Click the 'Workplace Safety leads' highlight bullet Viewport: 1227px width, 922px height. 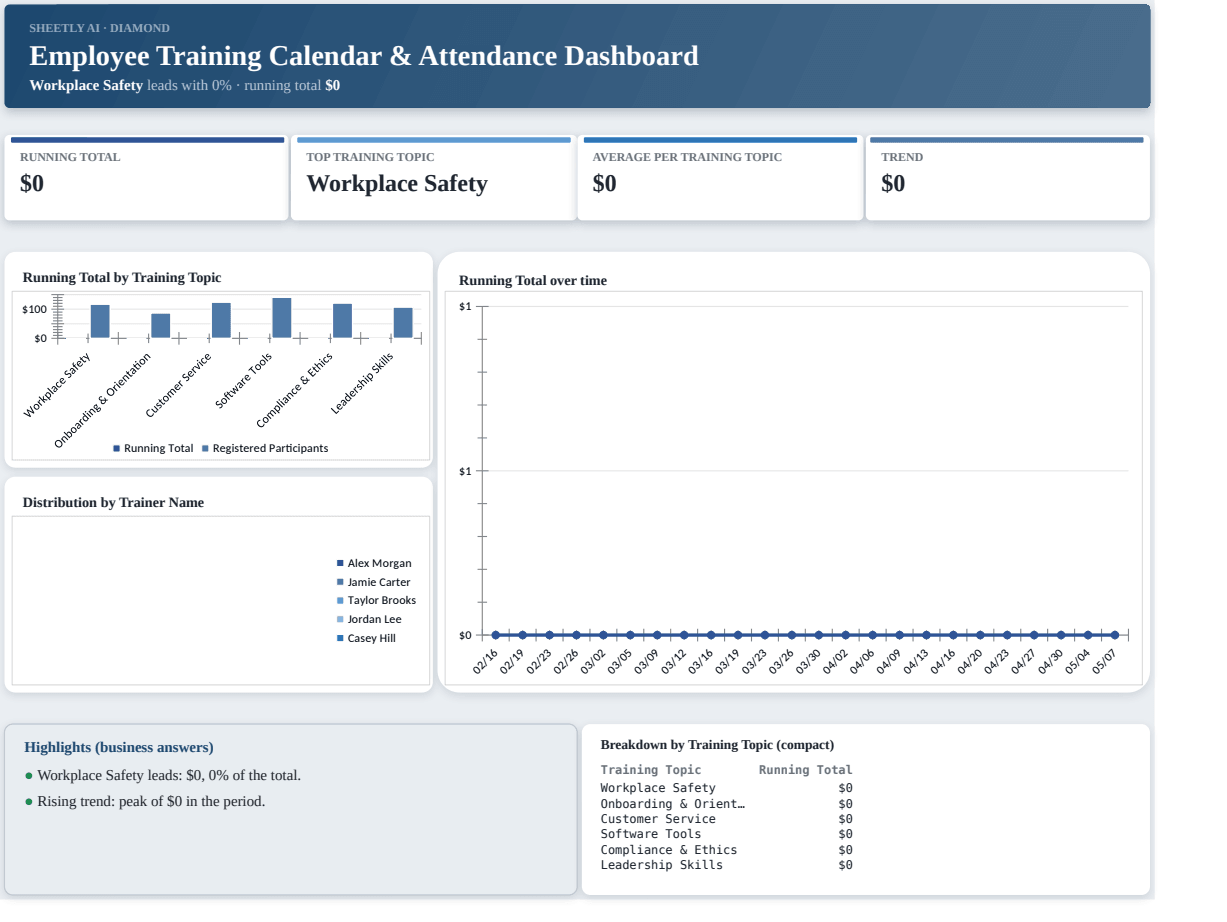(x=162, y=775)
